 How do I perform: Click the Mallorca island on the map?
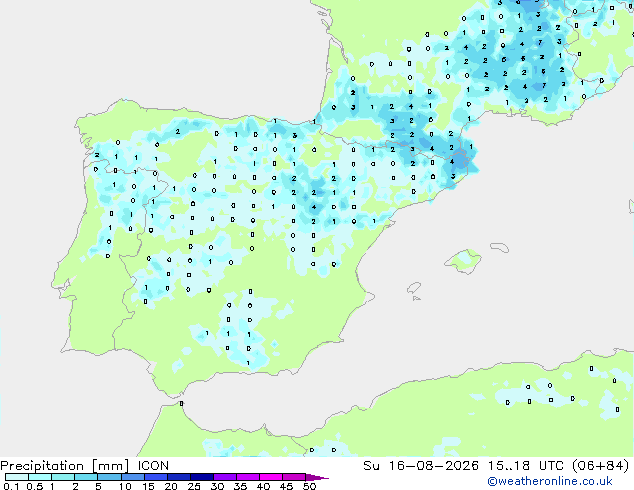[463, 262]
